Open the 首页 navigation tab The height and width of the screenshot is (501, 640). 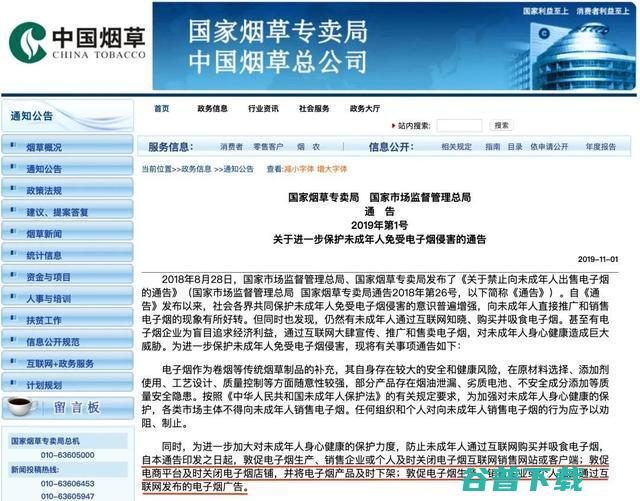pyautogui.click(x=162, y=109)
